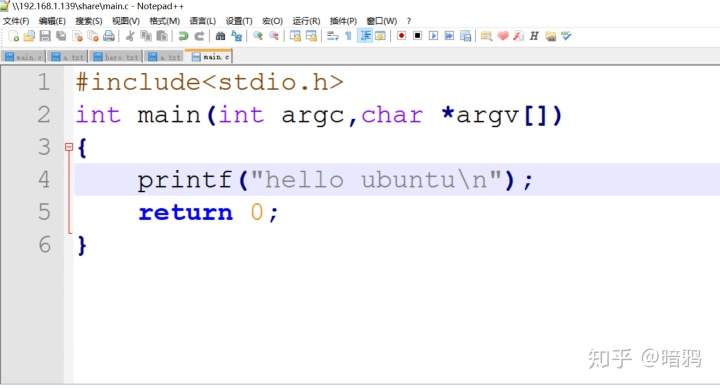Click the *argv[] parameter text
This screenshot has height=388, width=720.
[495, 115]
